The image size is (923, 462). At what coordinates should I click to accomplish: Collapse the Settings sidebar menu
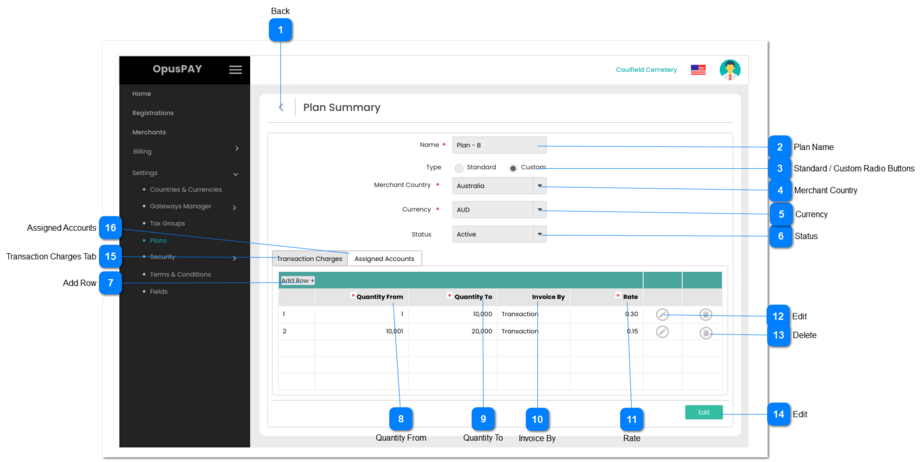point(235,174)
